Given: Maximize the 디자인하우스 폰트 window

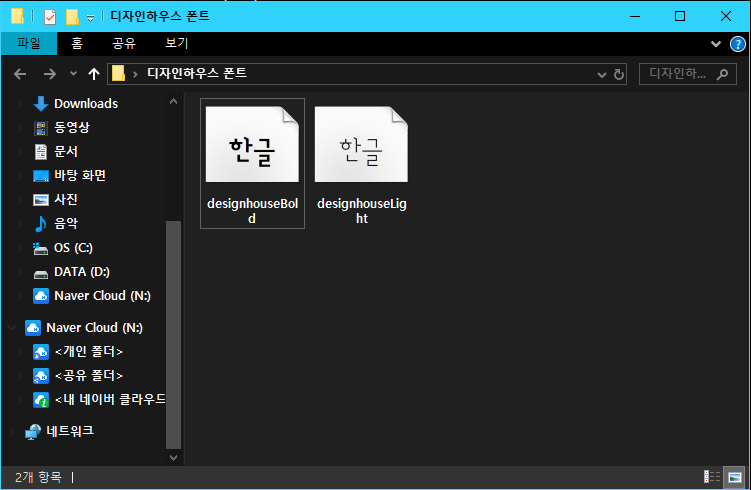Looking at the screenshot, I should click(680, 17).
